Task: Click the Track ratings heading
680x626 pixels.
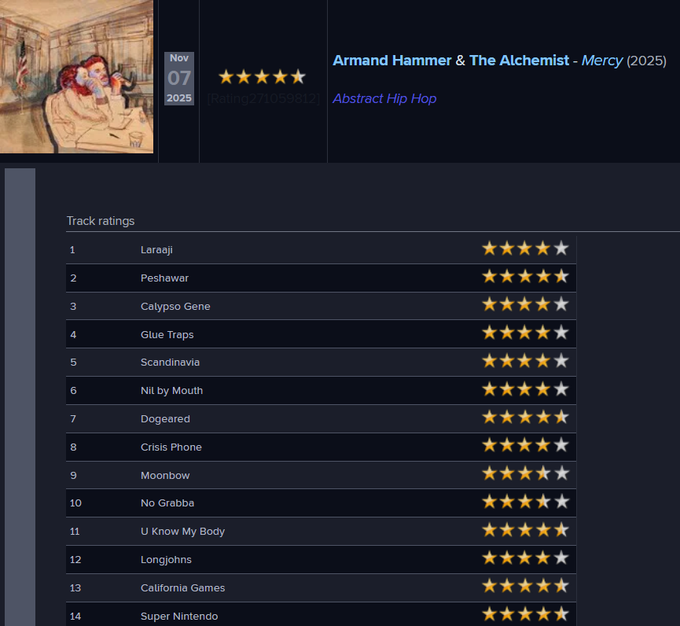Action: (x=101, y=221)
